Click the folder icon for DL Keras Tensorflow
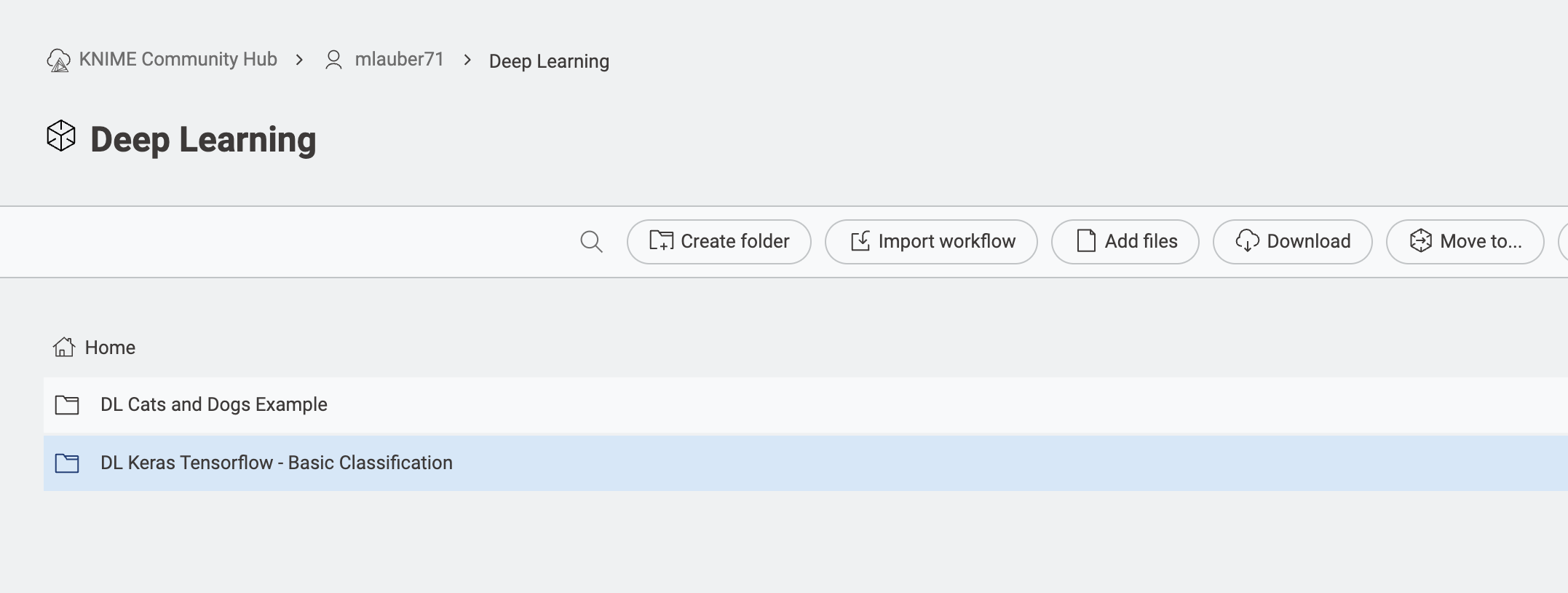The width and height of the screenshot is (1568, 593). 67,463
